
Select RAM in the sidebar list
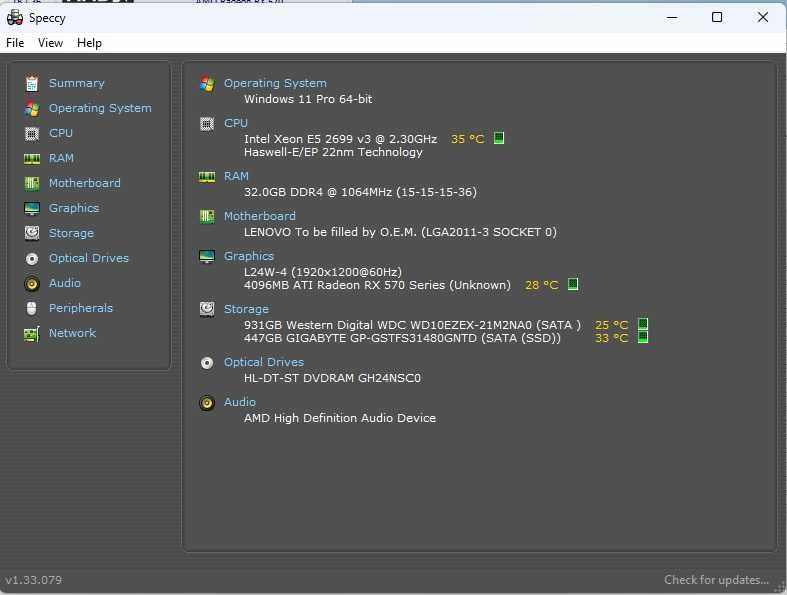pyautogui.click(x=61, y=159)
